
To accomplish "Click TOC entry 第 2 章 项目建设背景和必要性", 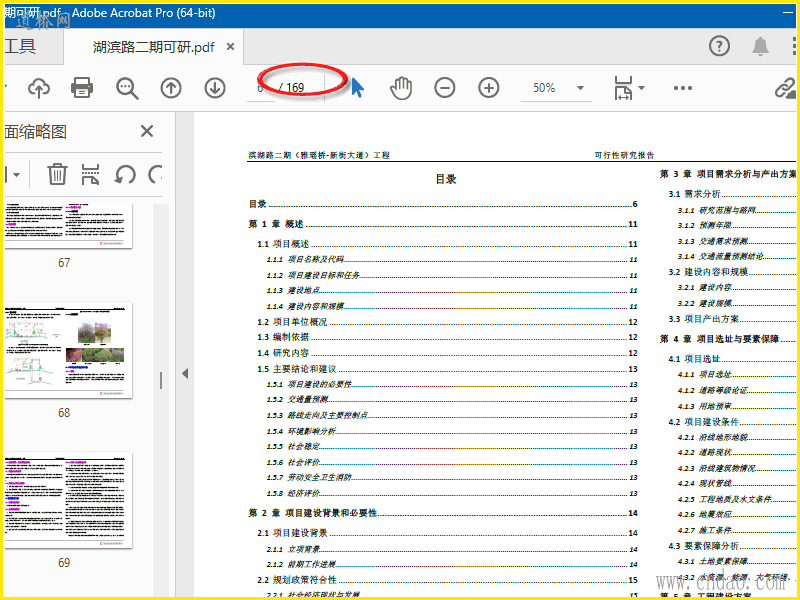I will pyautogui.click(x=443, y=513).
